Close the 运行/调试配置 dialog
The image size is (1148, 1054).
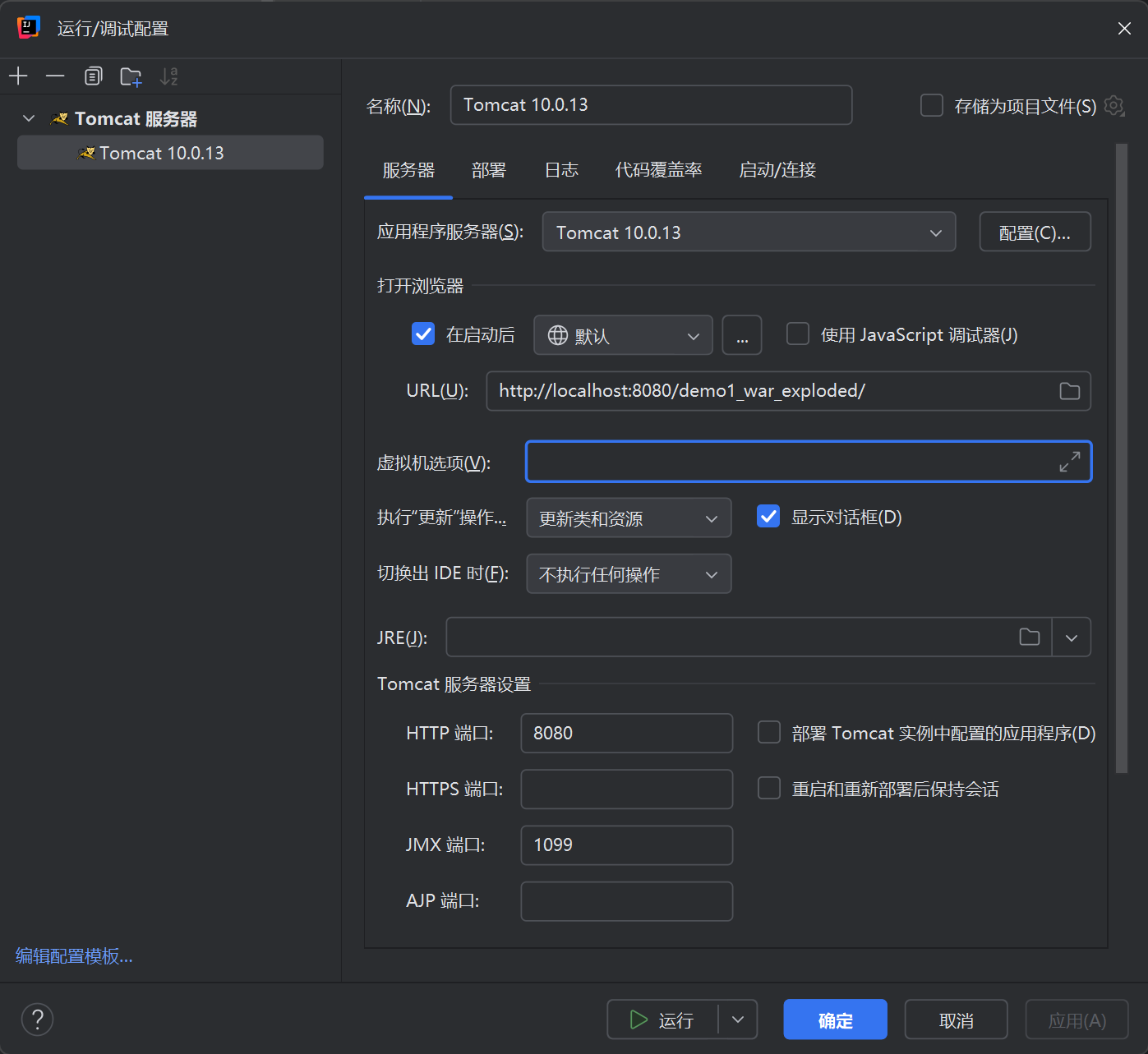[1124, 29]
